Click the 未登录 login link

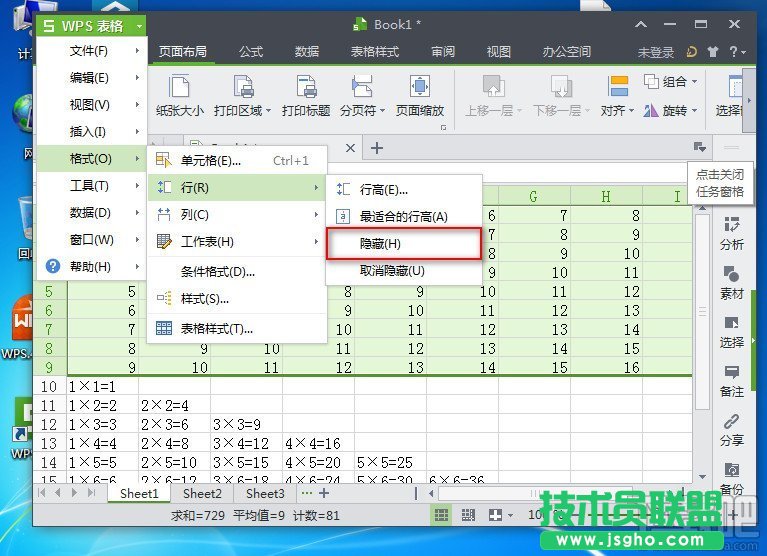[655, 52]
